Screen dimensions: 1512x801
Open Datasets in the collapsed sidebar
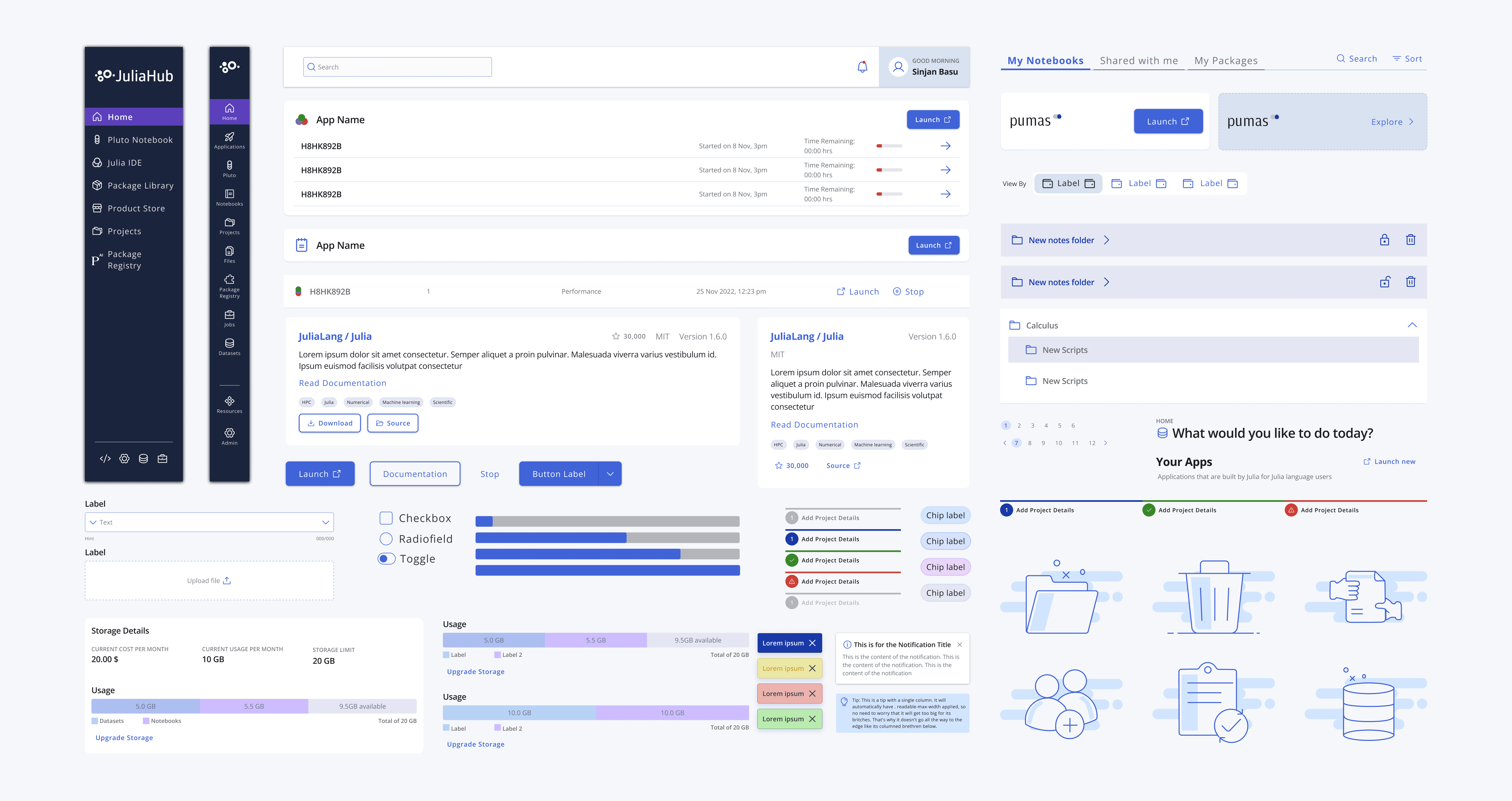(229, 347)
